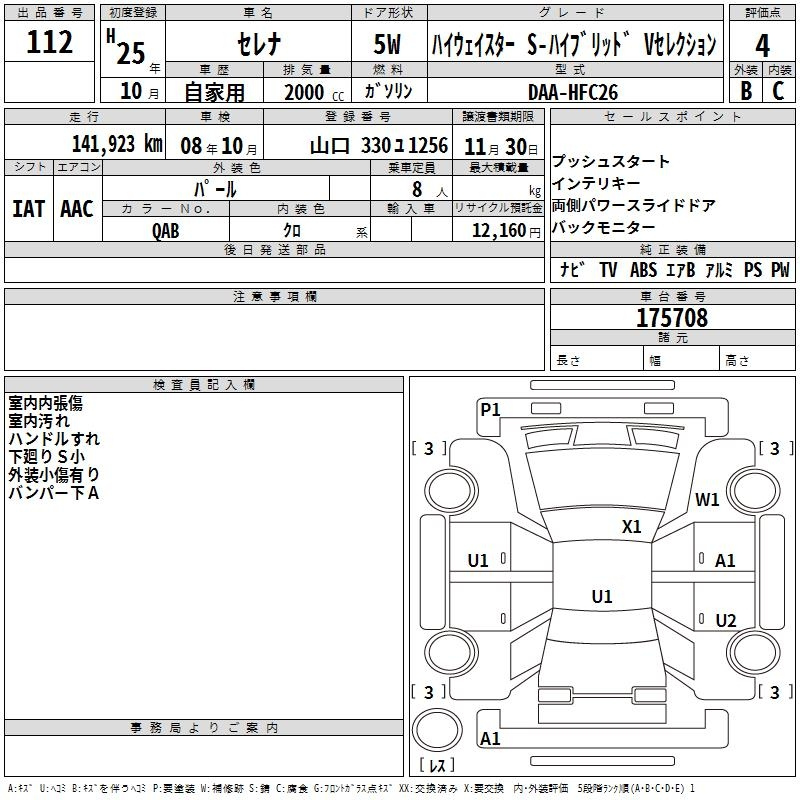
Task: Click the car name セレナ
Action: 257,45
